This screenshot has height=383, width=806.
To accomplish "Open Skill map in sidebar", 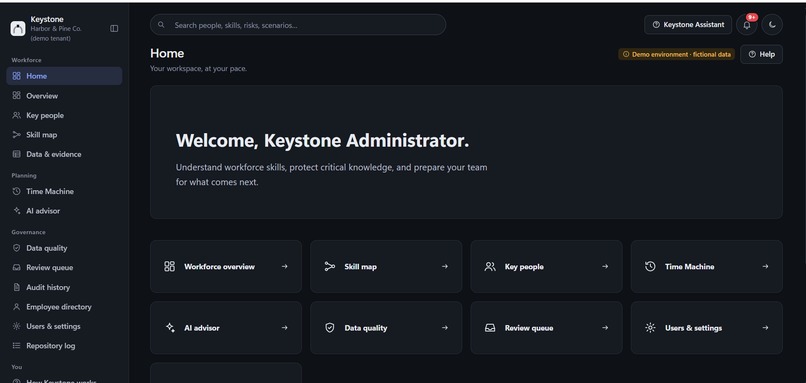I will tap(64, 135).
